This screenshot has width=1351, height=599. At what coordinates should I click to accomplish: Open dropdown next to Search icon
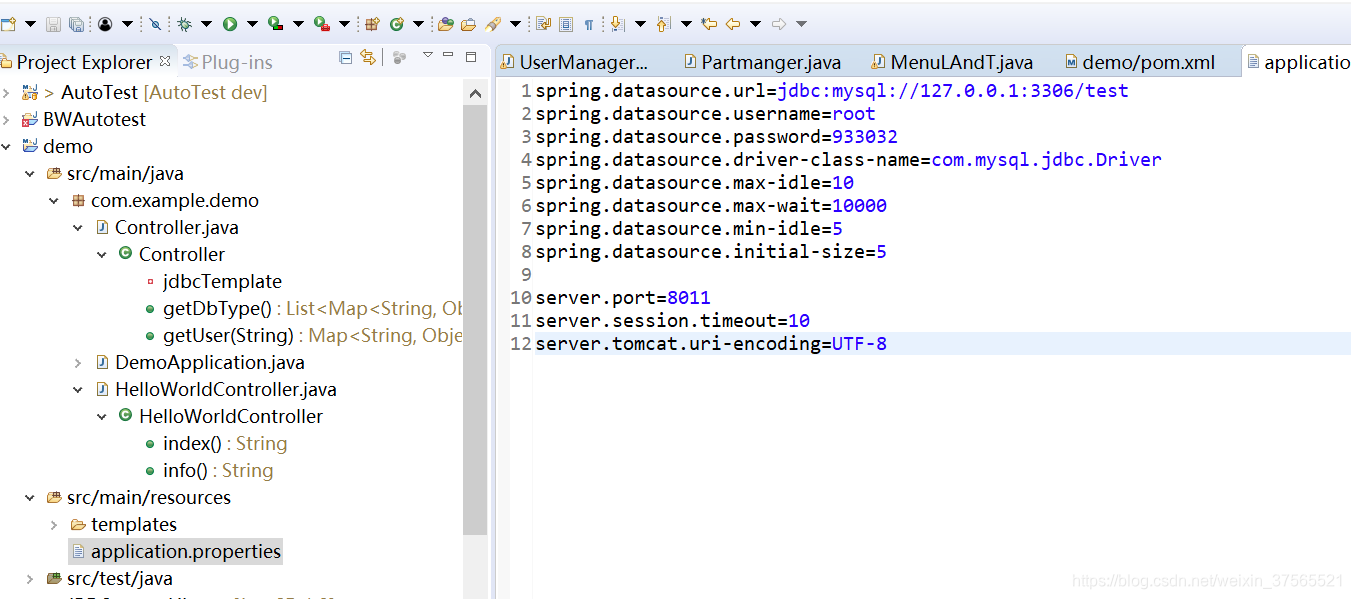(x=515, y=23)
